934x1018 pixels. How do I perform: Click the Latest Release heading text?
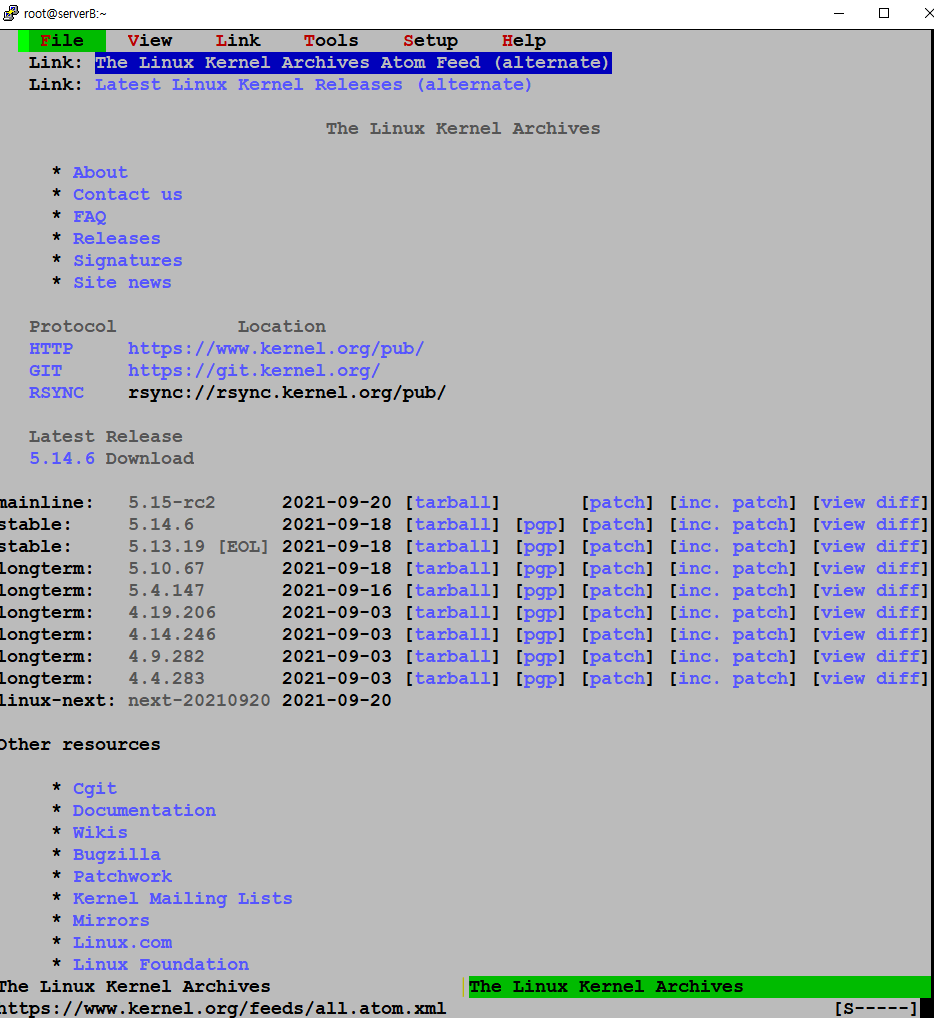[106, 436]
